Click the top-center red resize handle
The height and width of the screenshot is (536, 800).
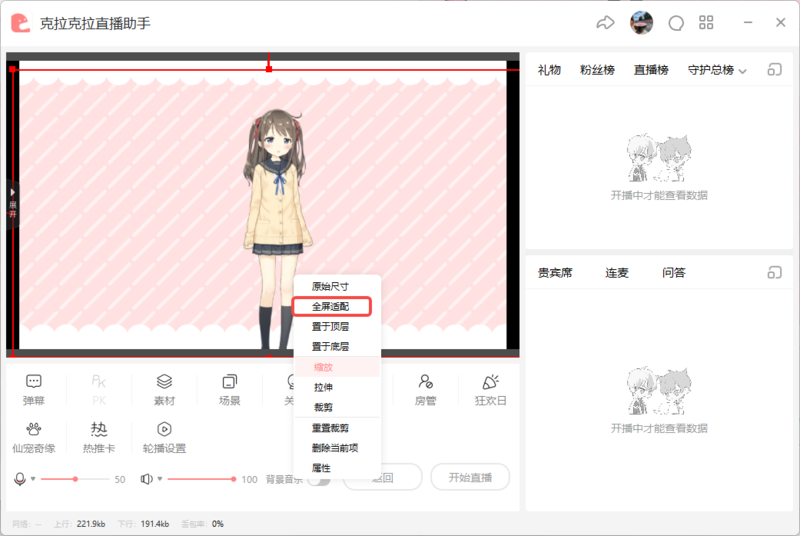click(269, 69)
